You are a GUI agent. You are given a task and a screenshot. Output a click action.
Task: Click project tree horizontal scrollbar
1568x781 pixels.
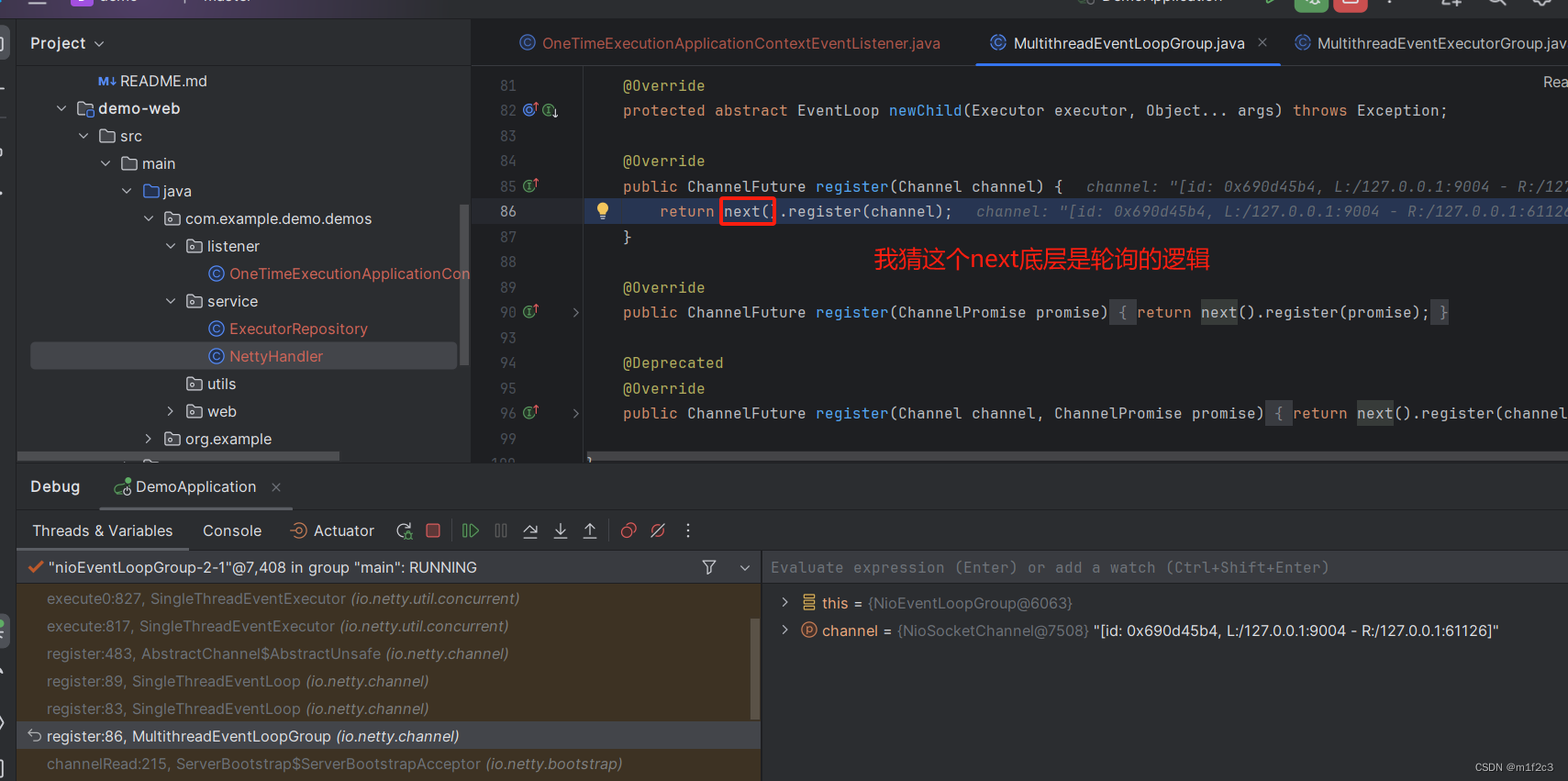pos(179,456)
